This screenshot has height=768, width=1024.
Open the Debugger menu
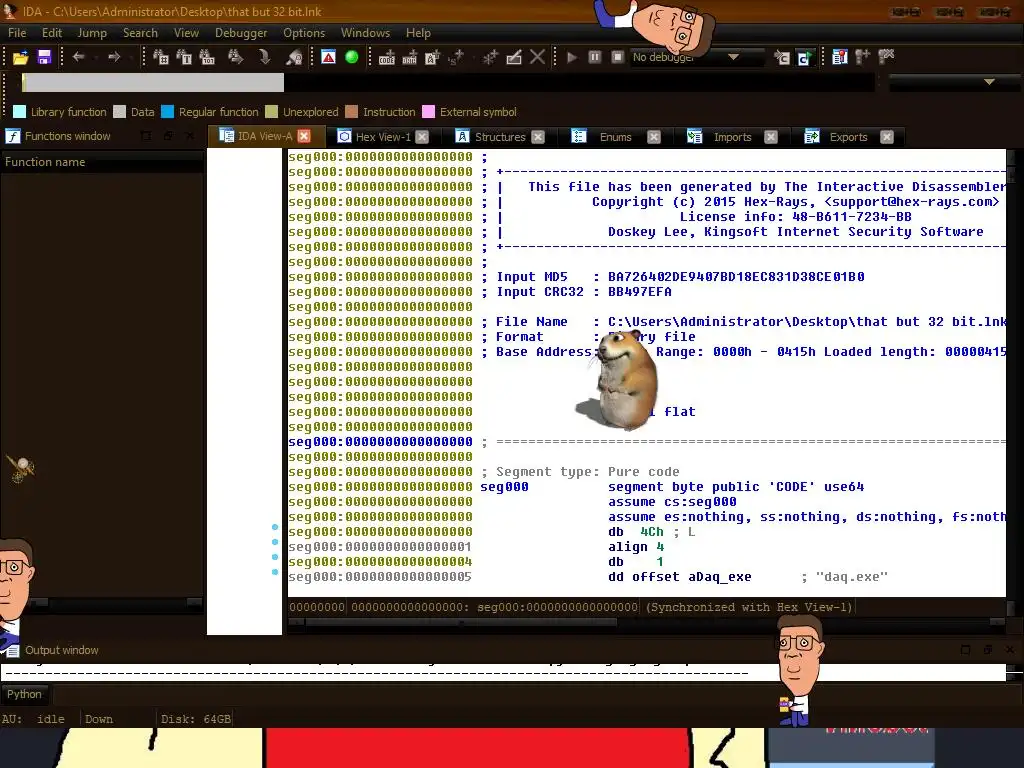241,33
